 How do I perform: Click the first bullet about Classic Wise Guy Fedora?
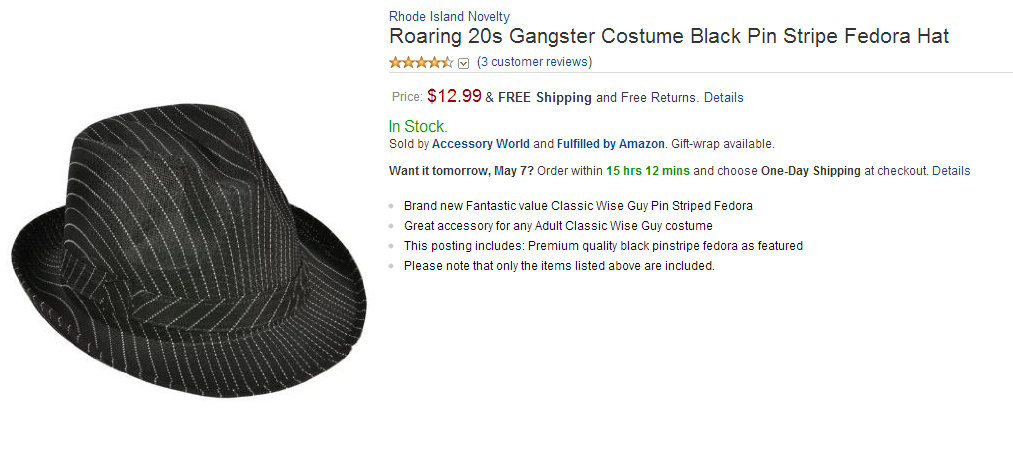point(578,205)
